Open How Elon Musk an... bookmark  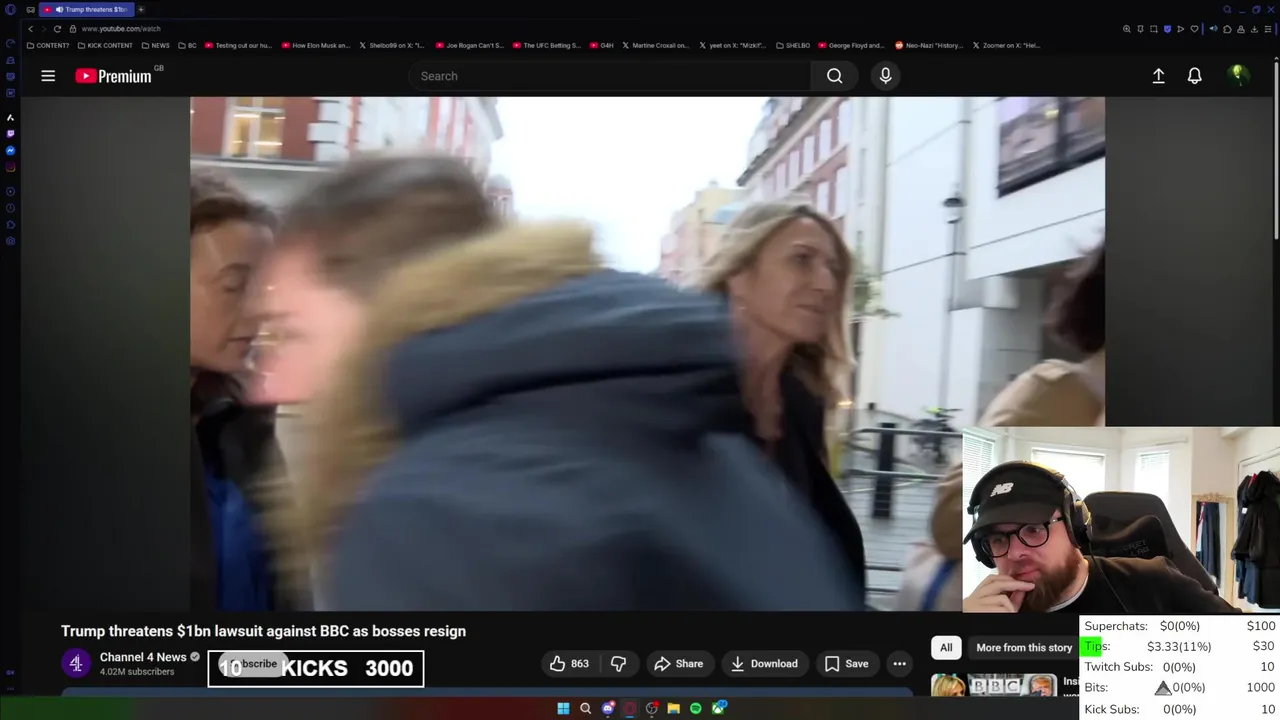tap(316, 45)
